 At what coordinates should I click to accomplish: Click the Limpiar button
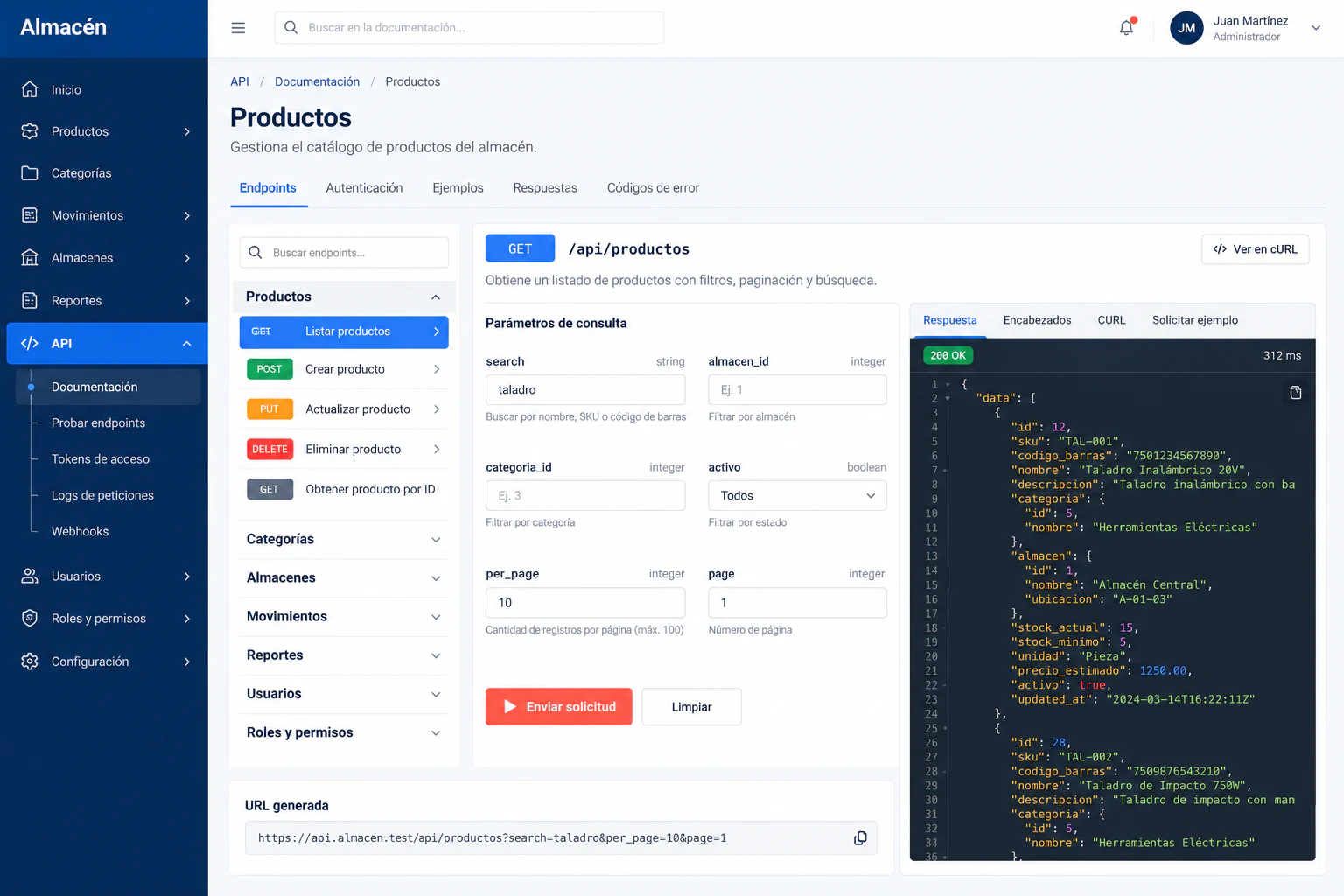pos(691,707)
